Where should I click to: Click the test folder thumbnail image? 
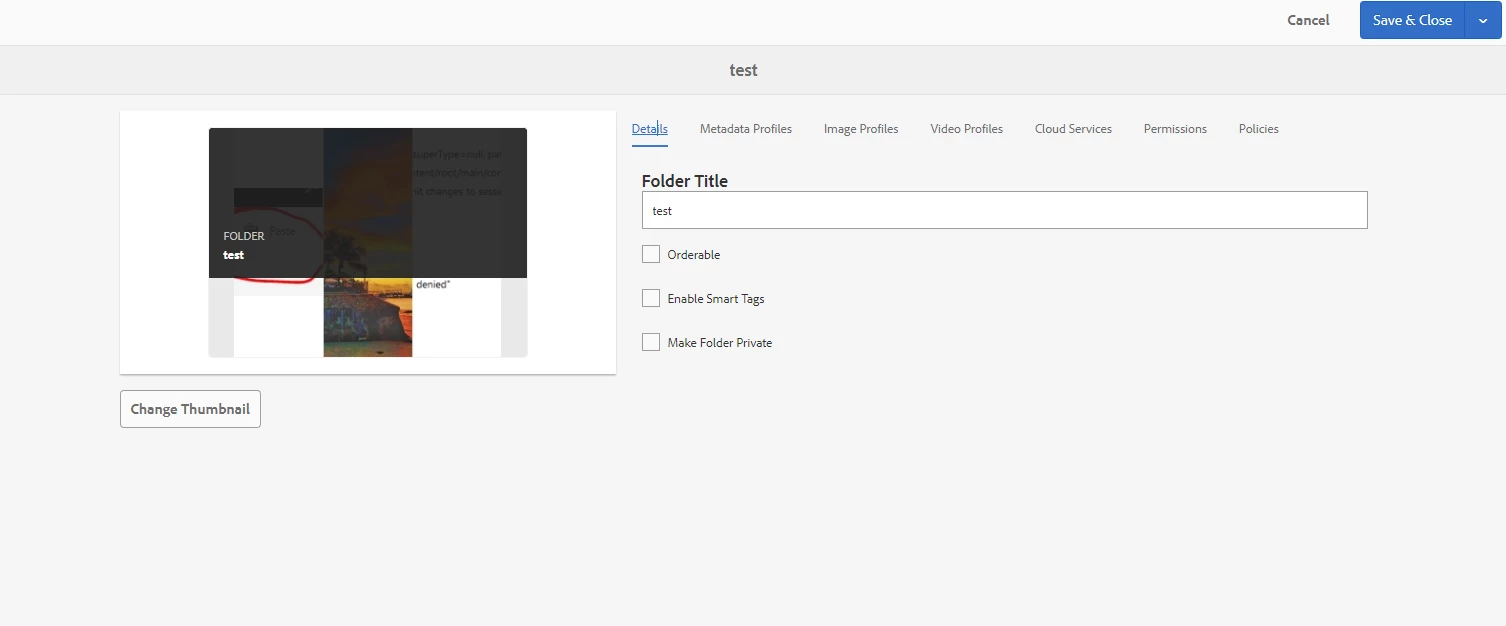pos(368,242)
